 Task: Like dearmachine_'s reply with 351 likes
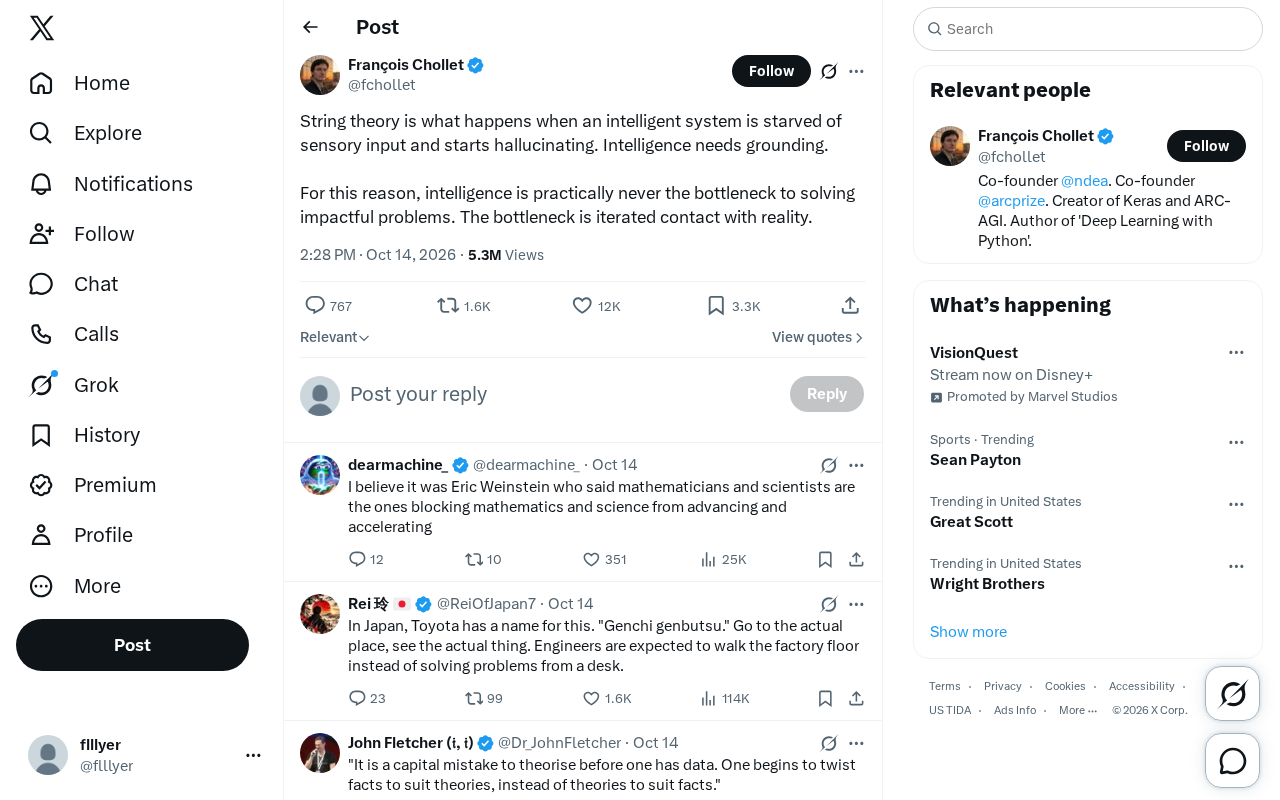tap(591, 559)
